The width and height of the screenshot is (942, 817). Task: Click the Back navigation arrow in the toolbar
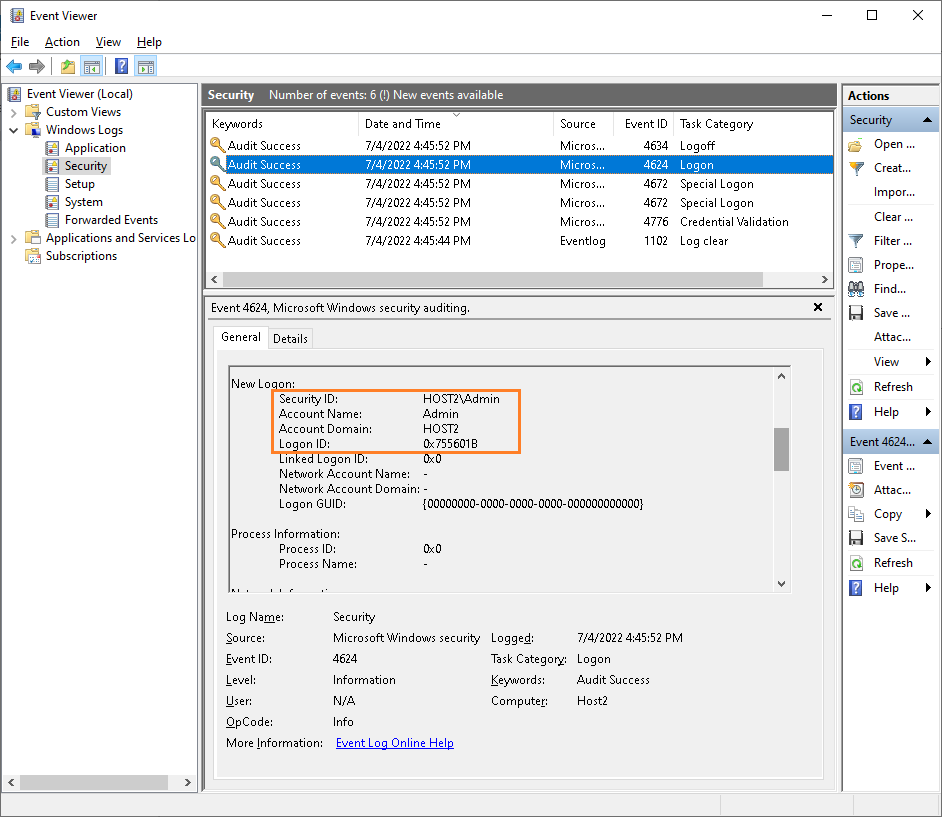click(x=14, y=66)
